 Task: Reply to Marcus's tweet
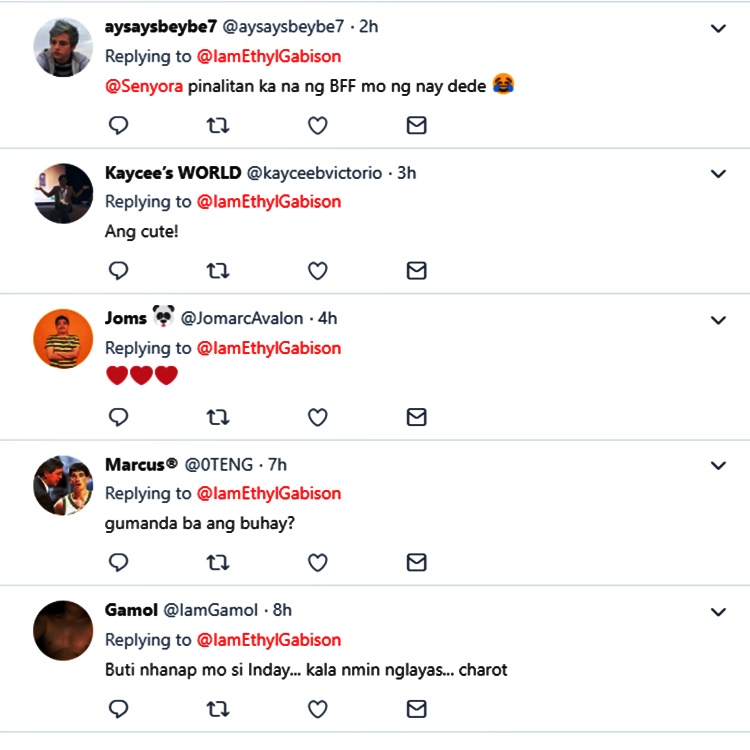coord(118,562)
